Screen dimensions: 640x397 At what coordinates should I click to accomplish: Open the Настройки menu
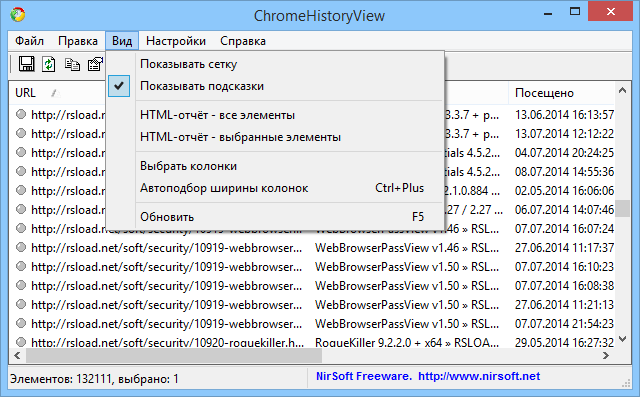coord(176,41)
